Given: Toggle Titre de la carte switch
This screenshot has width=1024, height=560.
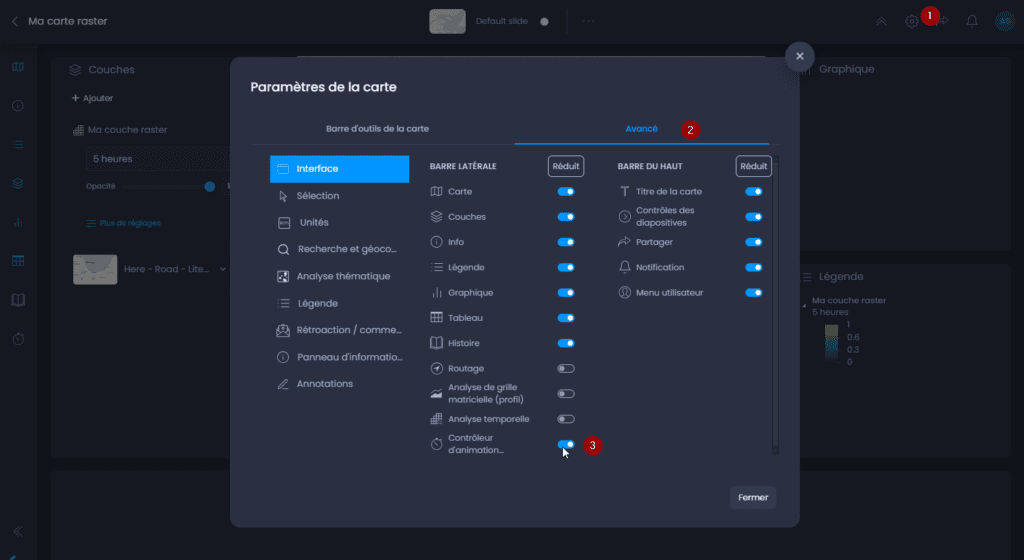Looking at the screenshot, I should pos(754,191).
